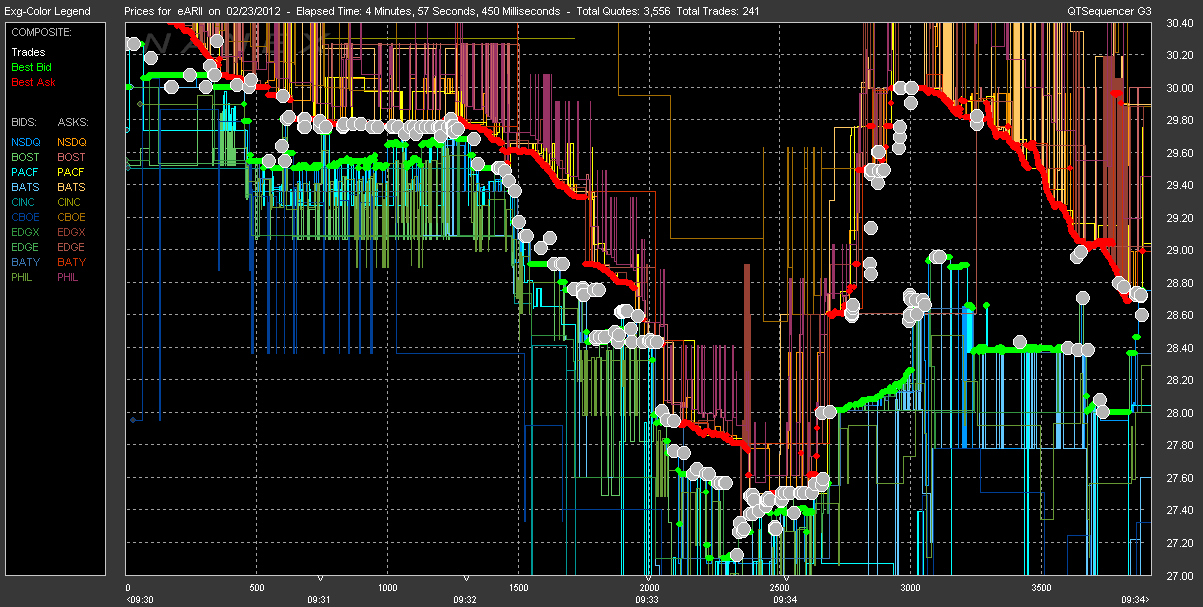Image resolution: width=1203 pixels, height=607 pixels.
Task: Select NSDQ in the ASKS column
Action: tap(72, 142)
